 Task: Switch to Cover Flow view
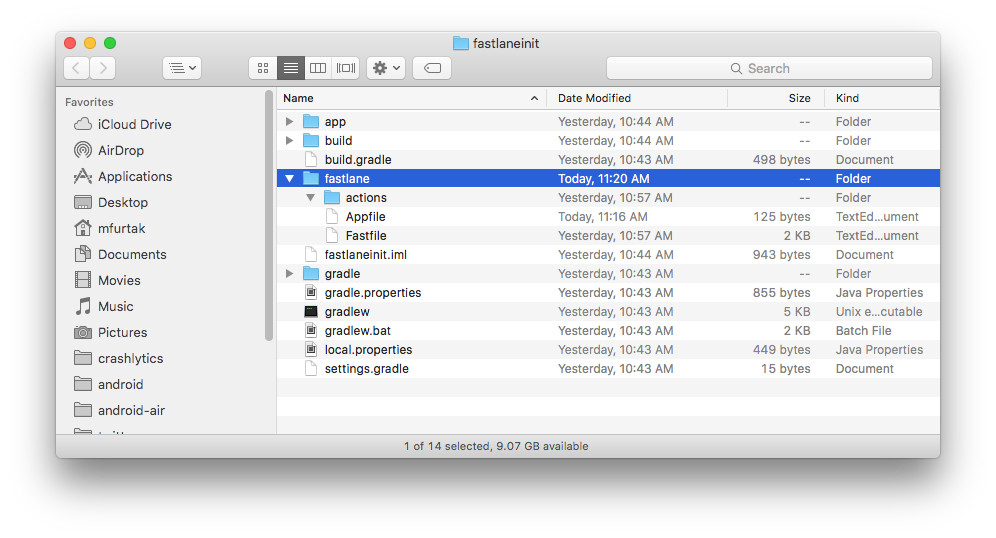tap(346, 68)
